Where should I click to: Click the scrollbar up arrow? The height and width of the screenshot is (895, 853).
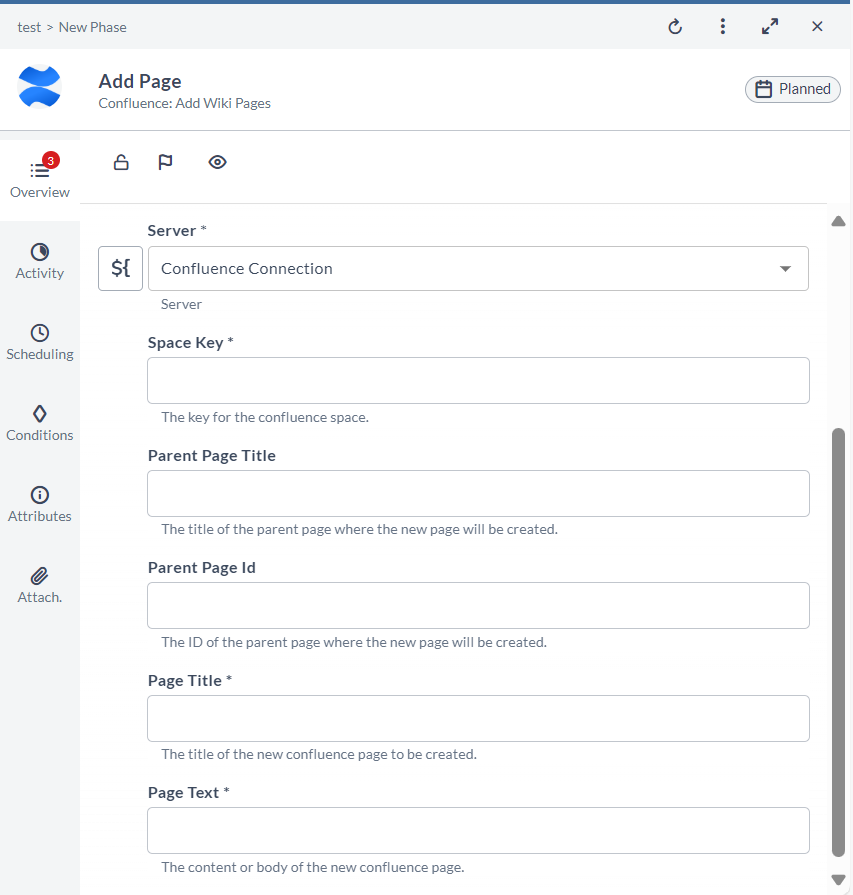coord(838,221)
